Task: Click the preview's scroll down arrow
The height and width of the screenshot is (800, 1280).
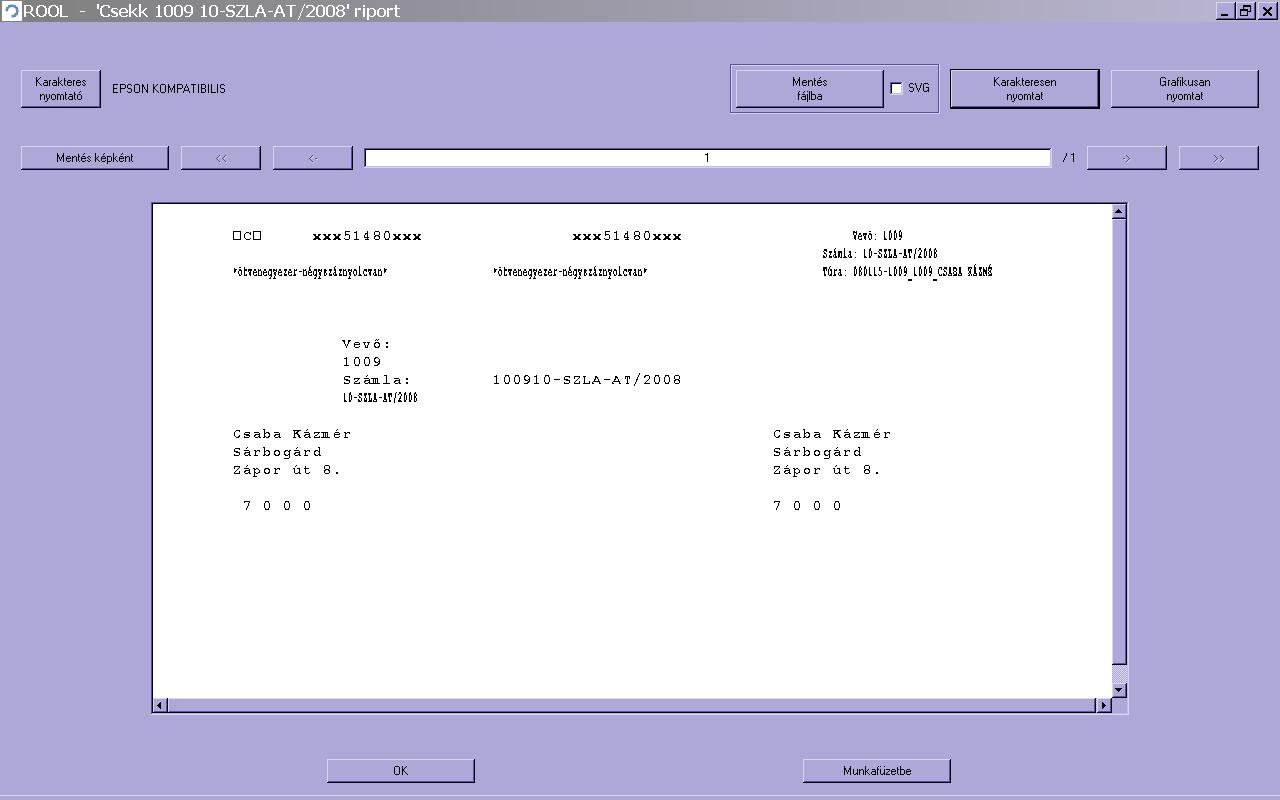Action: (1119, 690)
